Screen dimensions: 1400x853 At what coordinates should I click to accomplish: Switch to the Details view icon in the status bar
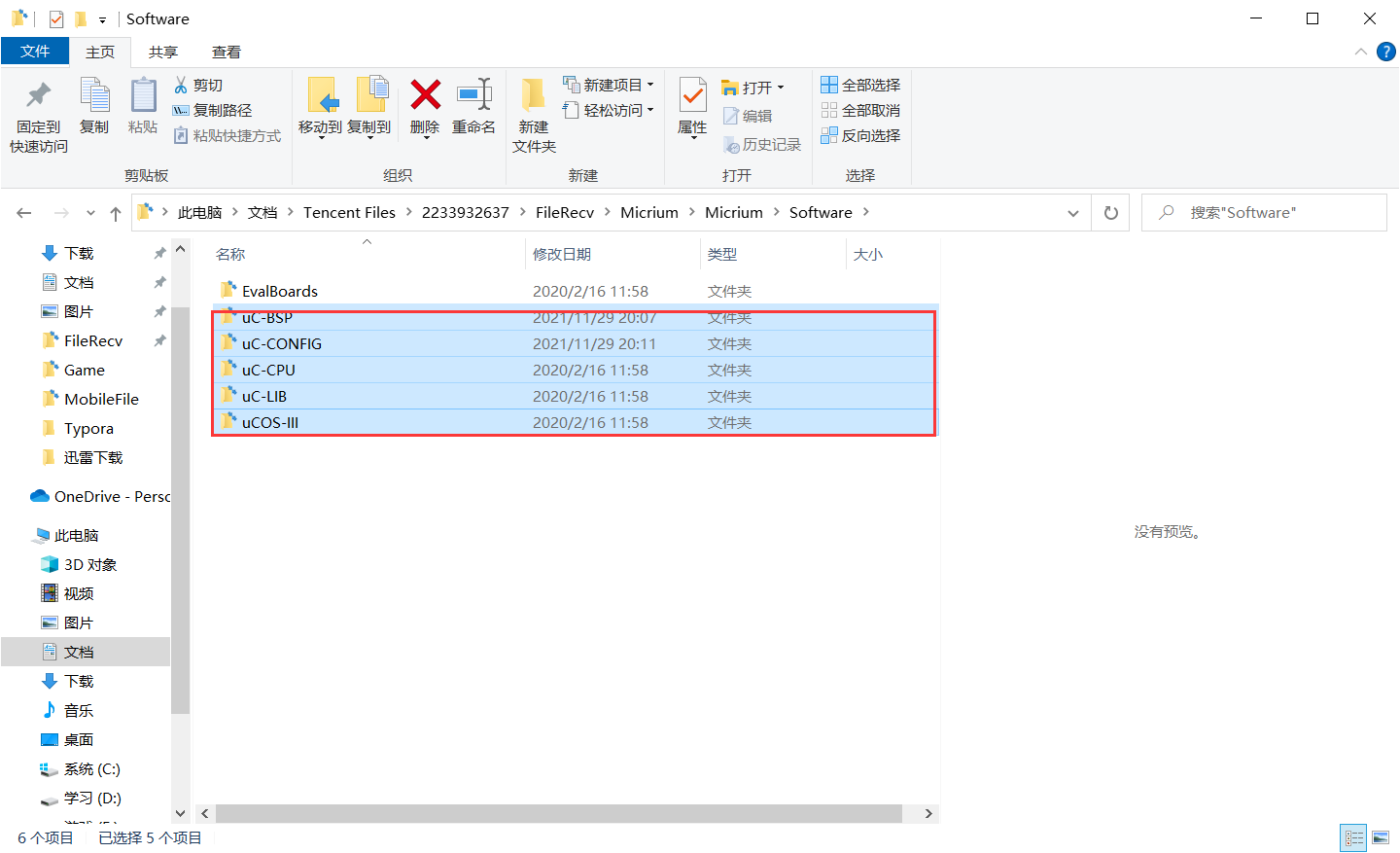tap(1354, 837)
